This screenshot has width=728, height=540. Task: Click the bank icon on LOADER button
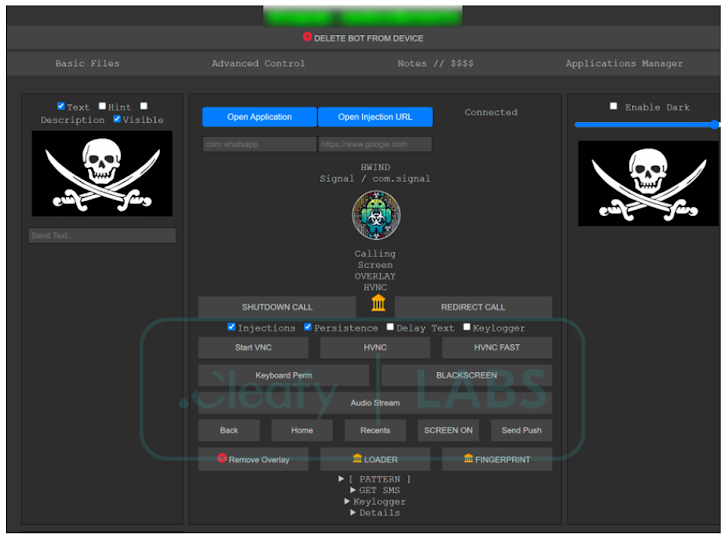[357, 458]
